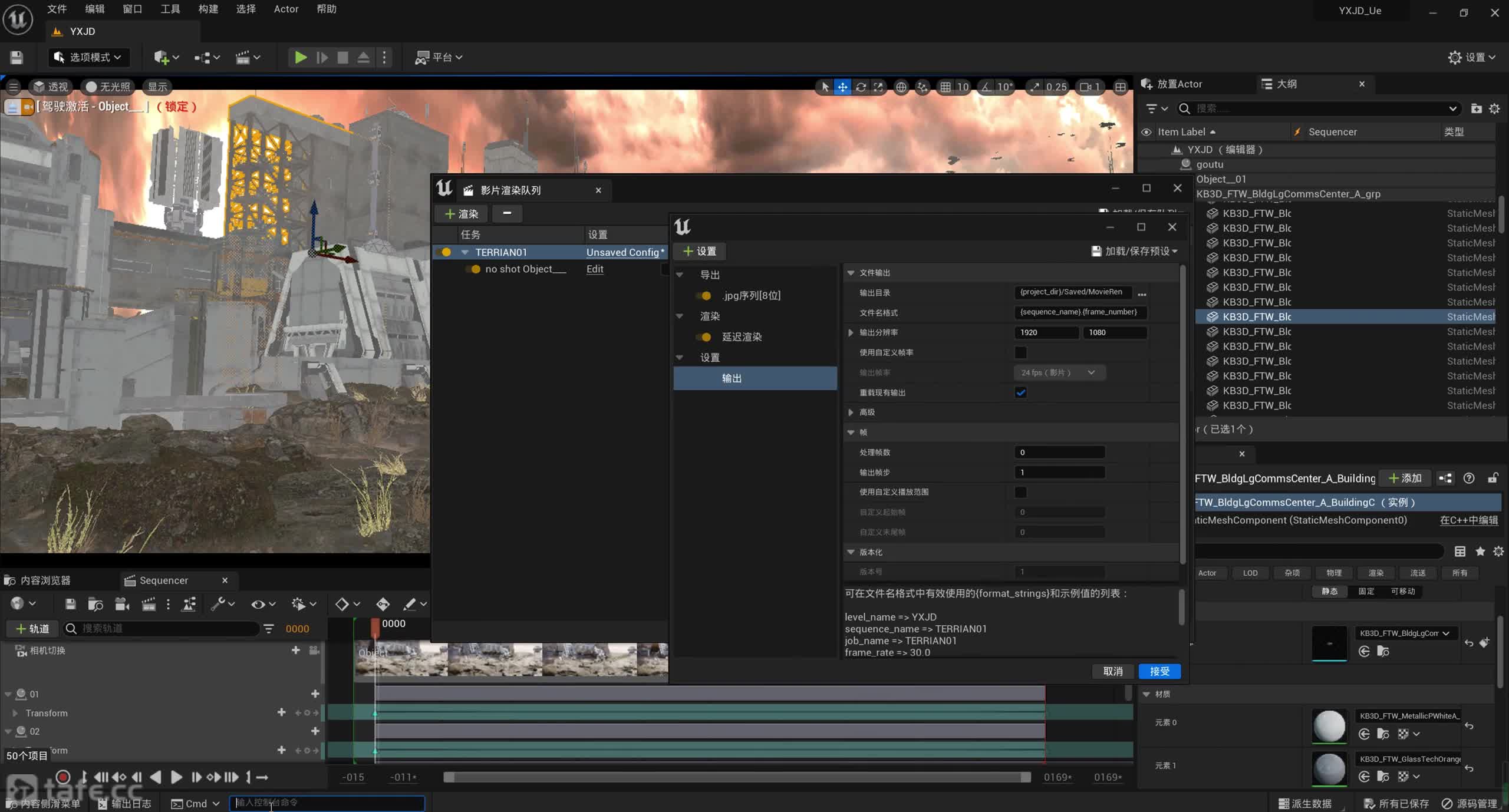The image size is (1509, 812).
Task: Open the 平台 dropdown
Action: point(439,57)
